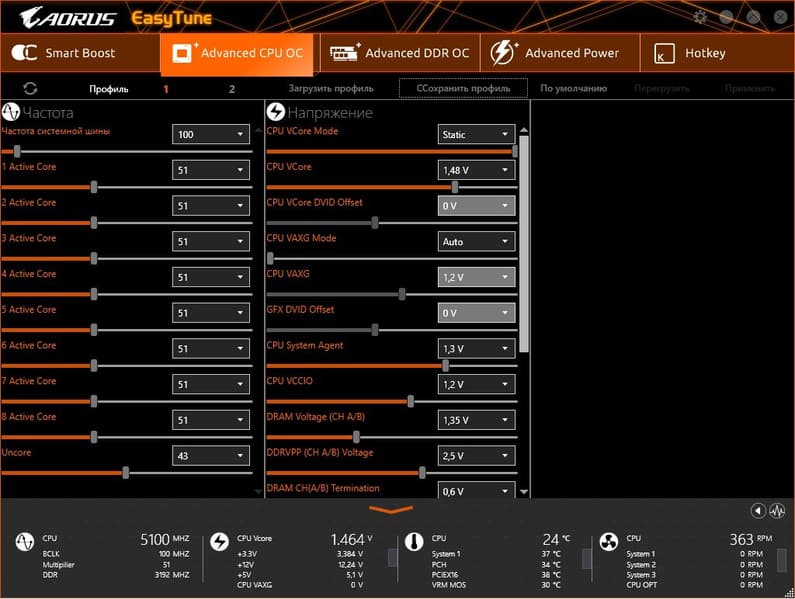795x599 pixels.
Task: Open the settings gear icon
Action: 700,17
